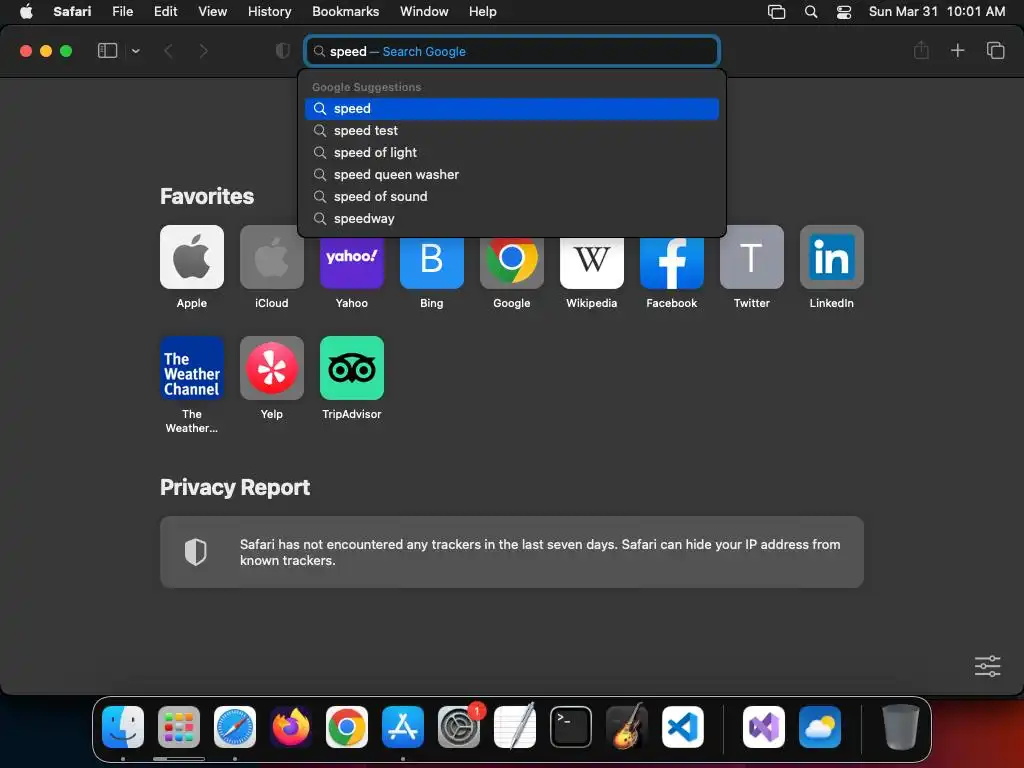Open the History menu
Image resolution: width=1024 pixels, height=768 pixels.
[269, 11]
